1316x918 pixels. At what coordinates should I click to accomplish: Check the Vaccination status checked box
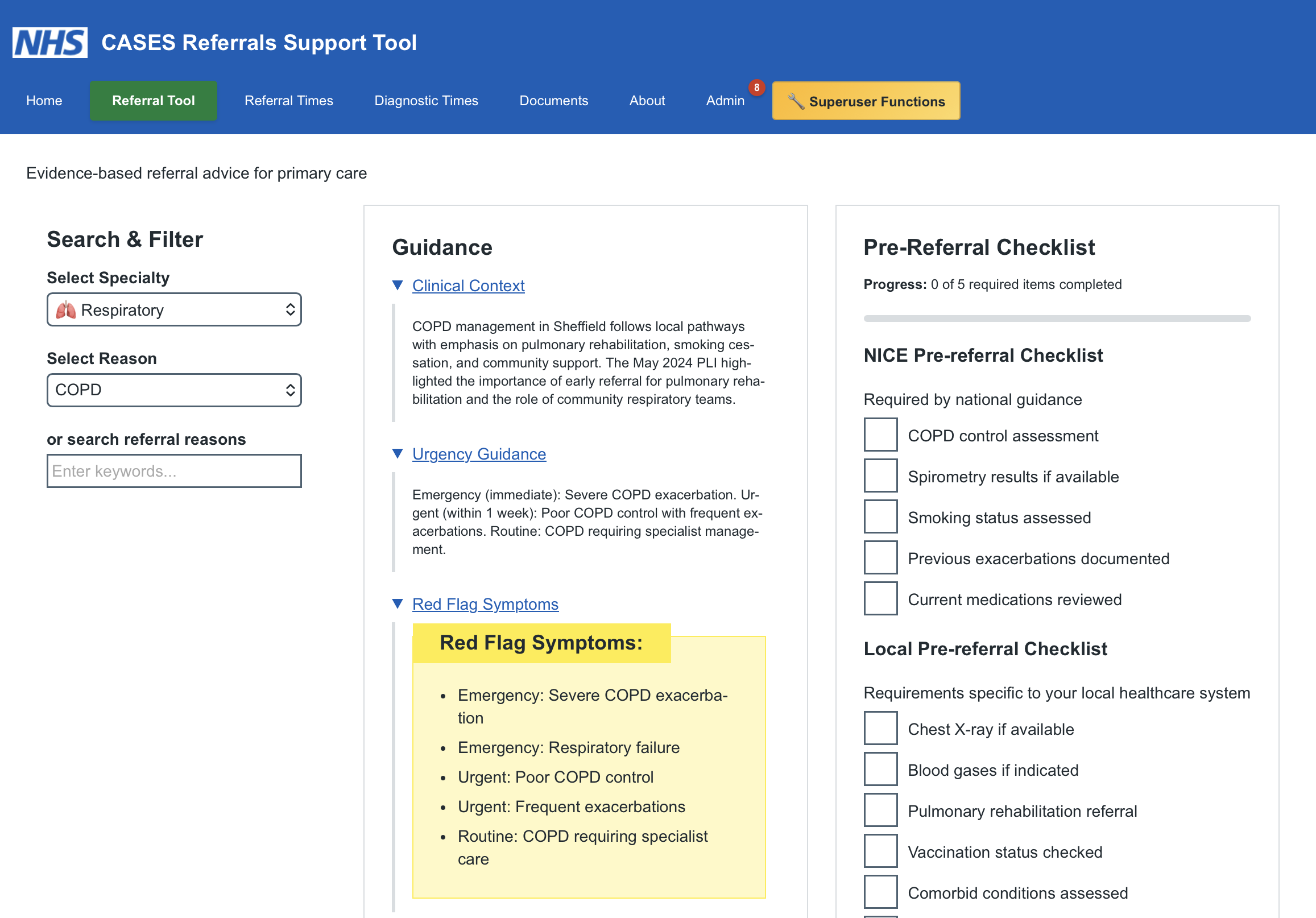click(880, 851)
